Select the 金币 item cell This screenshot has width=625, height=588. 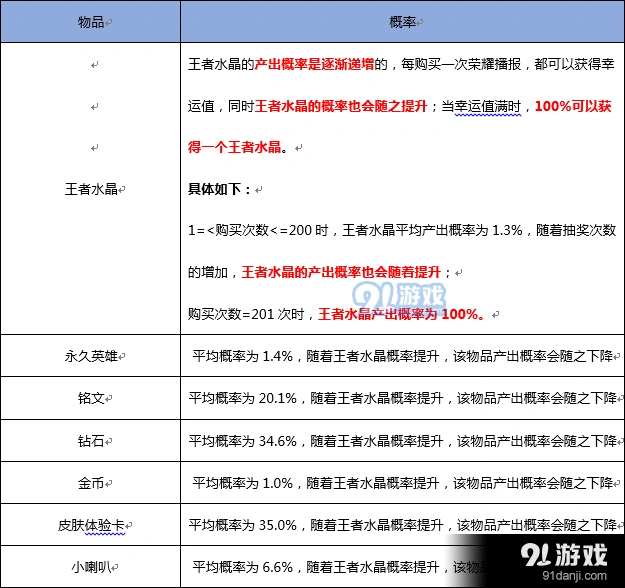point(90,483)
